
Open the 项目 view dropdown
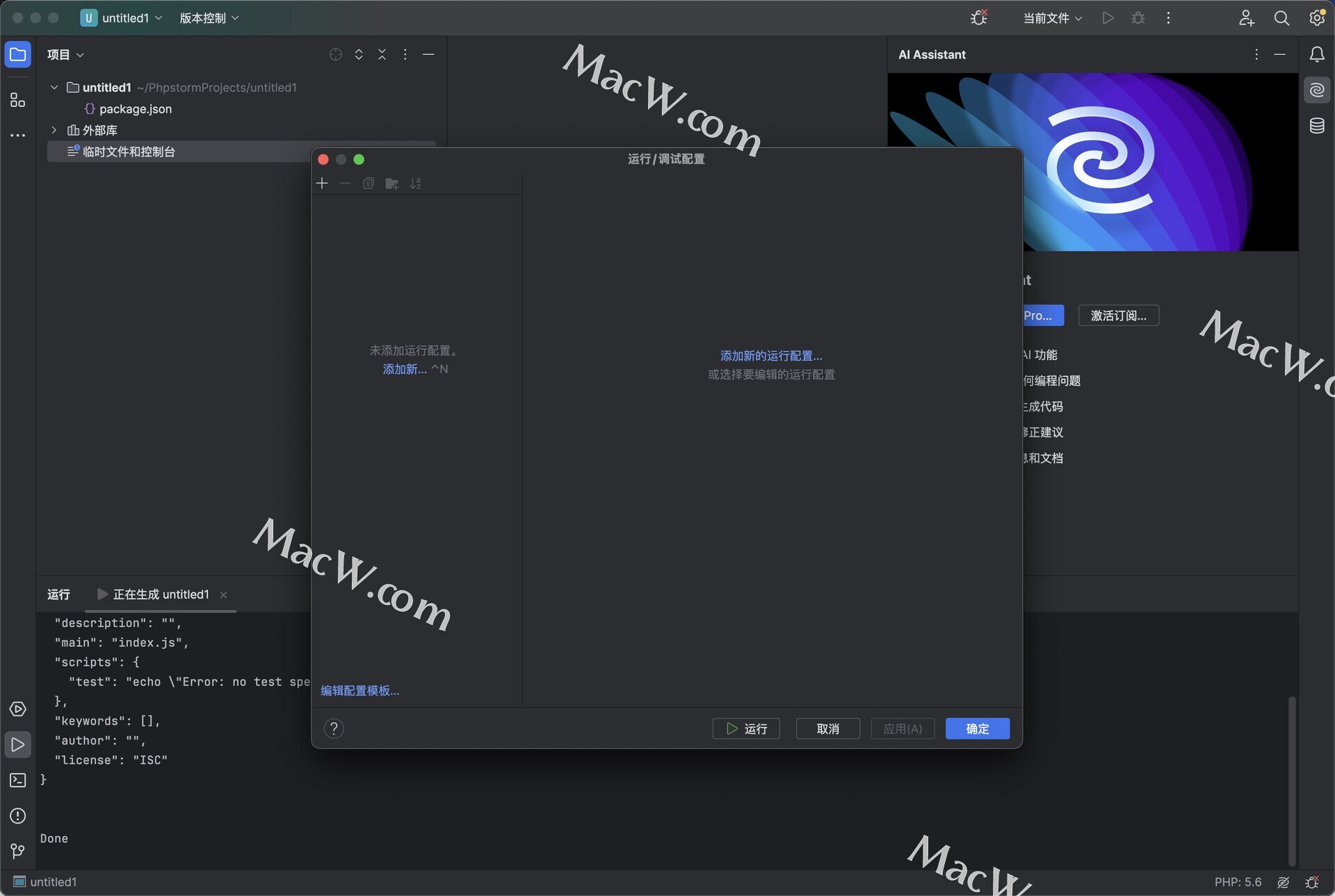pos(65,54)
